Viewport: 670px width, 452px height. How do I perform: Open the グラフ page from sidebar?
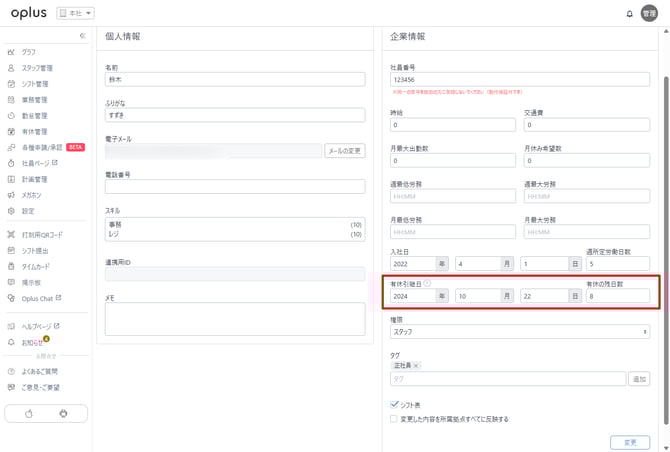coord(28,51)
